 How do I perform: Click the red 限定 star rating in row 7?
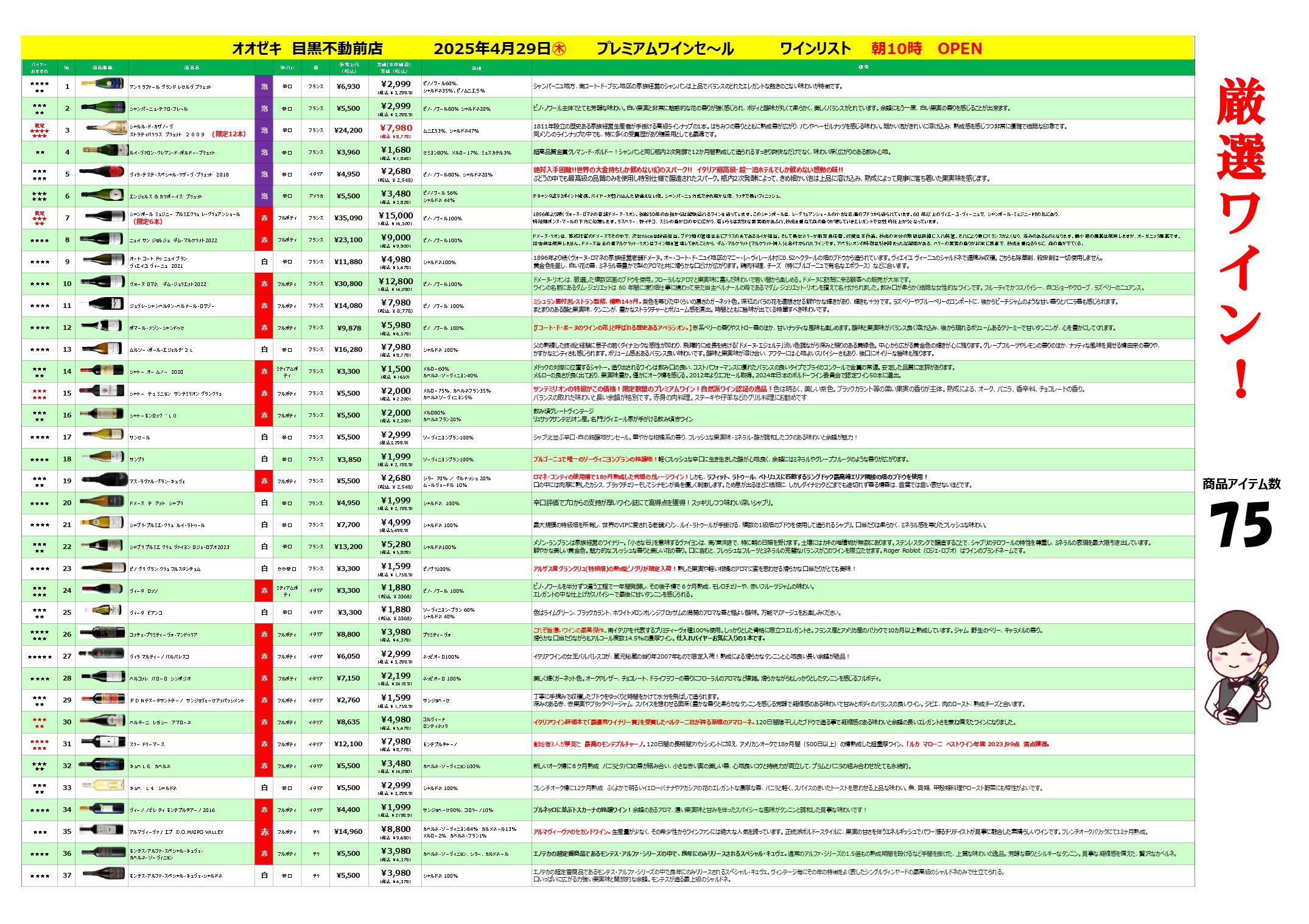pyautogui.click(x=40, y=218)
